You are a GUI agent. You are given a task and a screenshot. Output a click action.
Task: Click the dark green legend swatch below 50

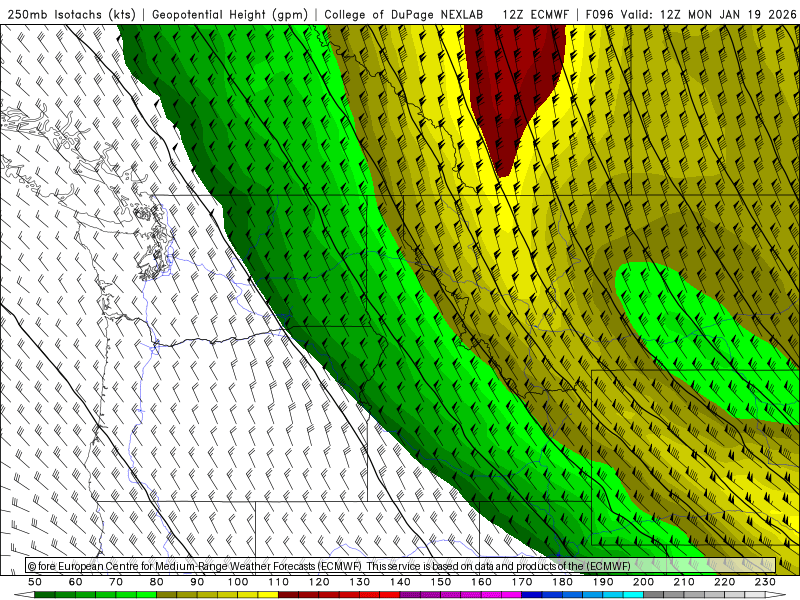pyautogui.click(x=45, y=595)
